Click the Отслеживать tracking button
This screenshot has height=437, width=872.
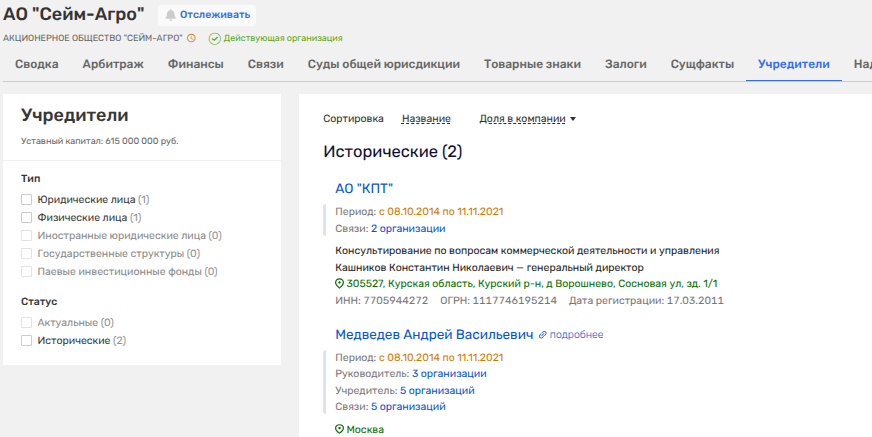207,15
